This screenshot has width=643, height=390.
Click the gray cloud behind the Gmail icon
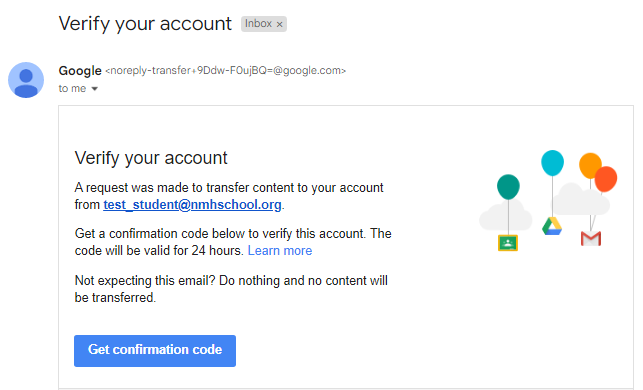coord(580,201)
